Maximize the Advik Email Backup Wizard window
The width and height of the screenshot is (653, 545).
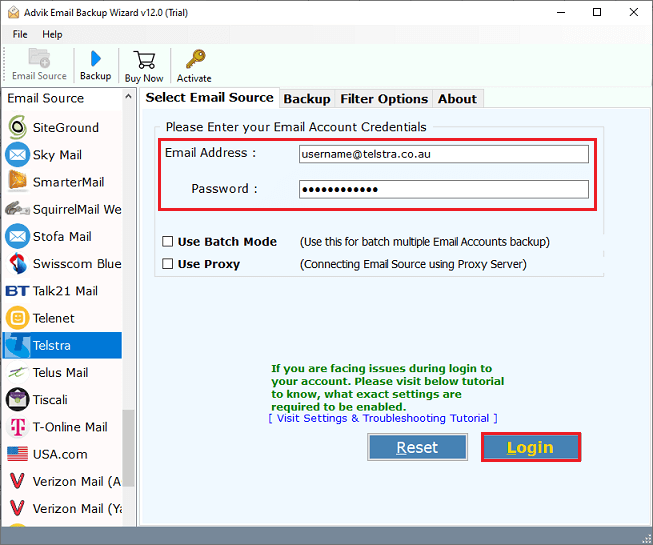point(597,12)
